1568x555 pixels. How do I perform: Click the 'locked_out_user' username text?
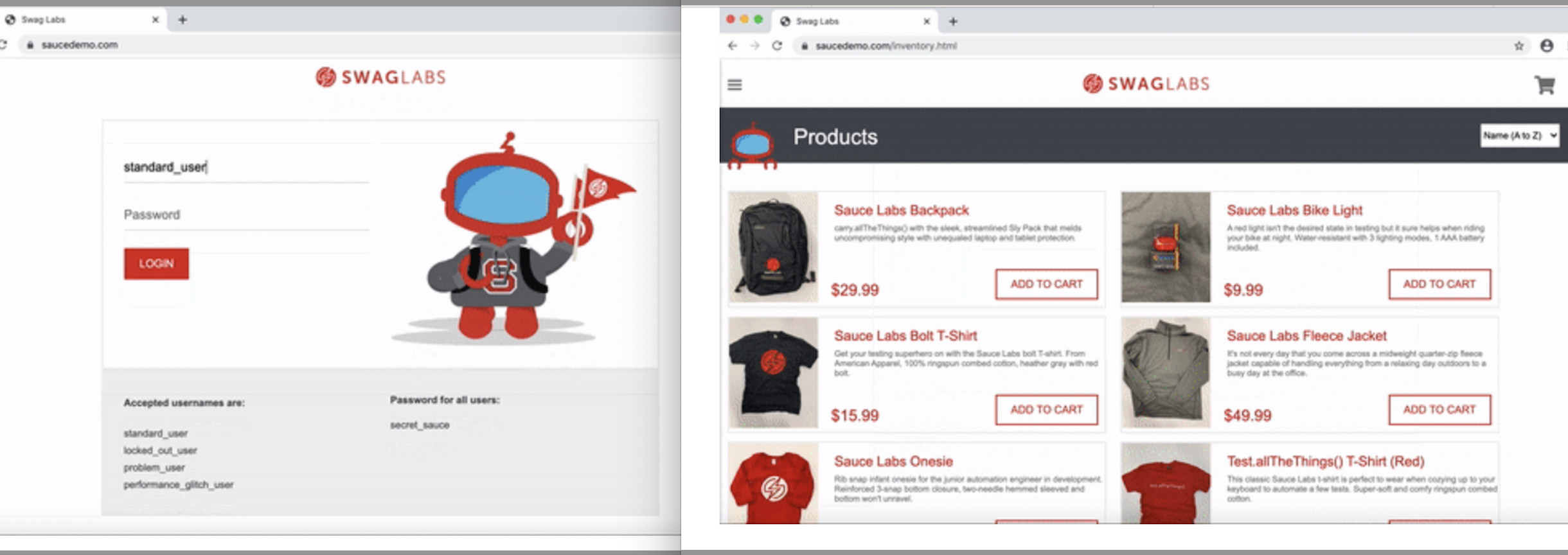tap(160, 450)
